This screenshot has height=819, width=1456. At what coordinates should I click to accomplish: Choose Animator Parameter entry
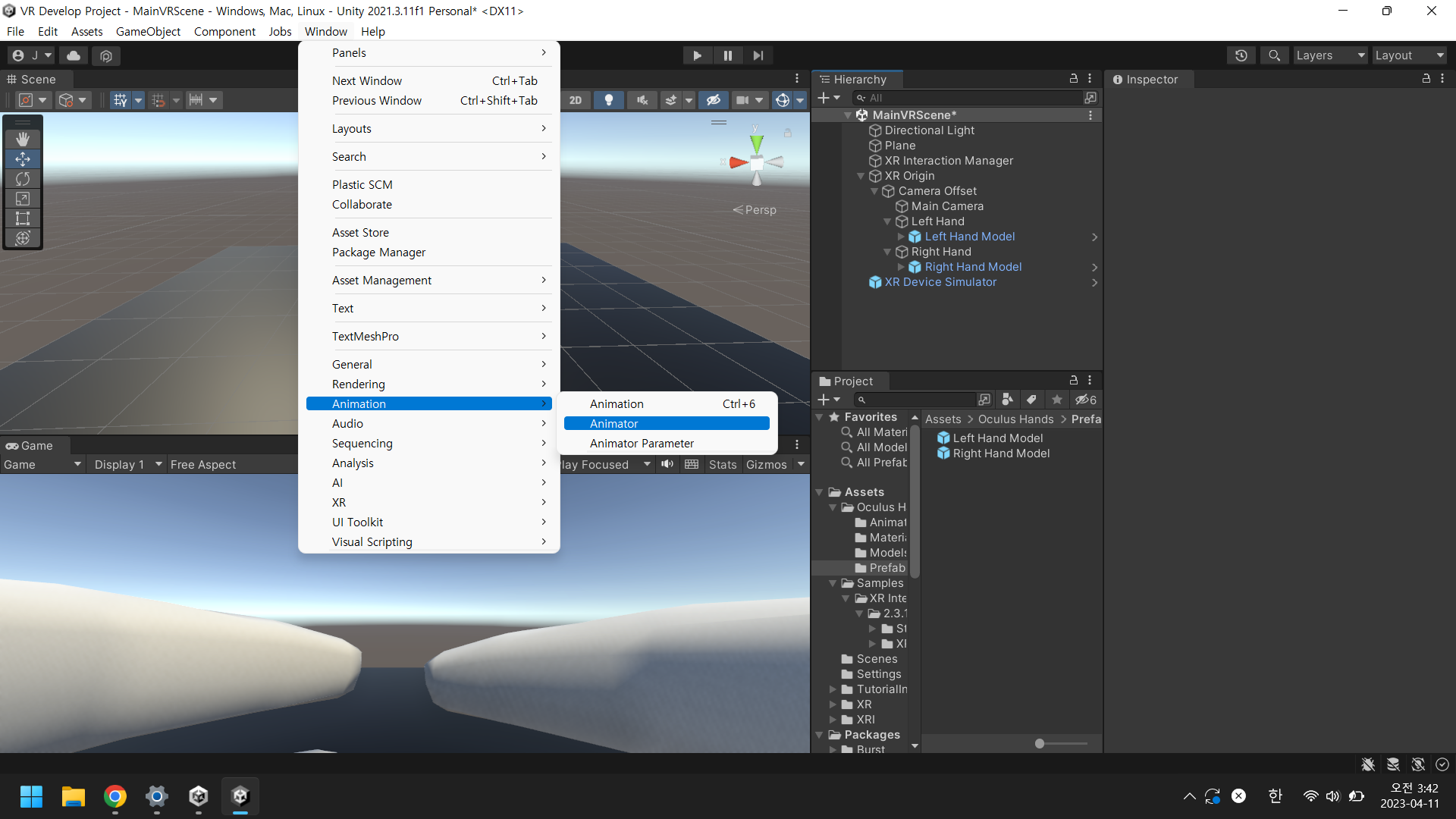click(x=667, y=443)
